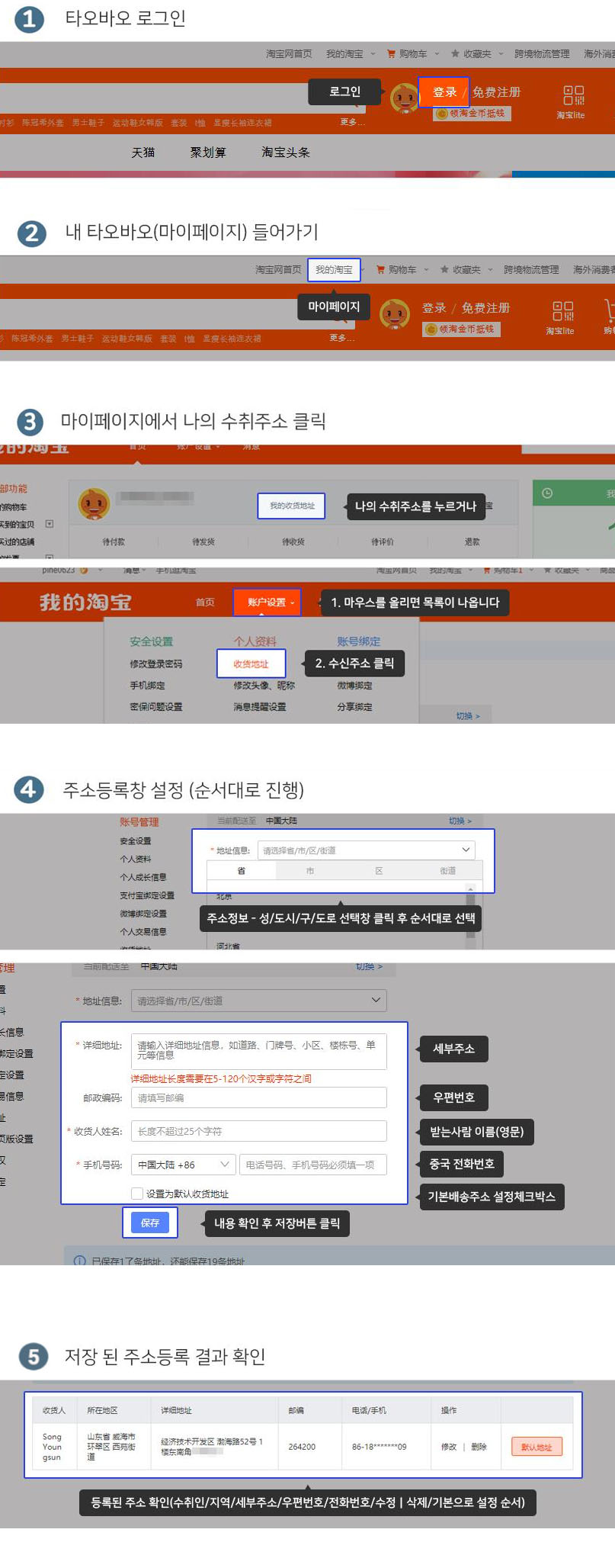615x1568 pixels.
Task: Open the 地址信息 region selector above the 省 tab
Action: coord(367,850)
